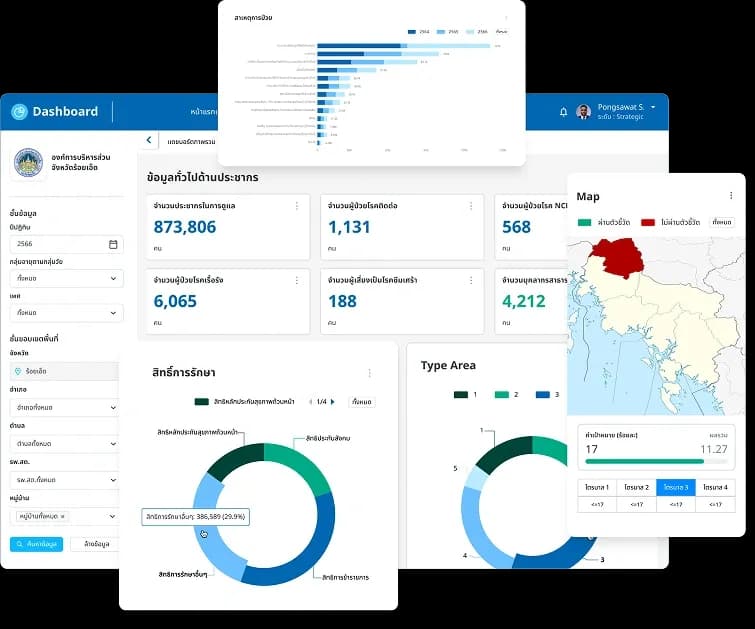Expand the รพ.สต. dropdown
Viewport: 755px width, 629px height.
pos(65,480)
